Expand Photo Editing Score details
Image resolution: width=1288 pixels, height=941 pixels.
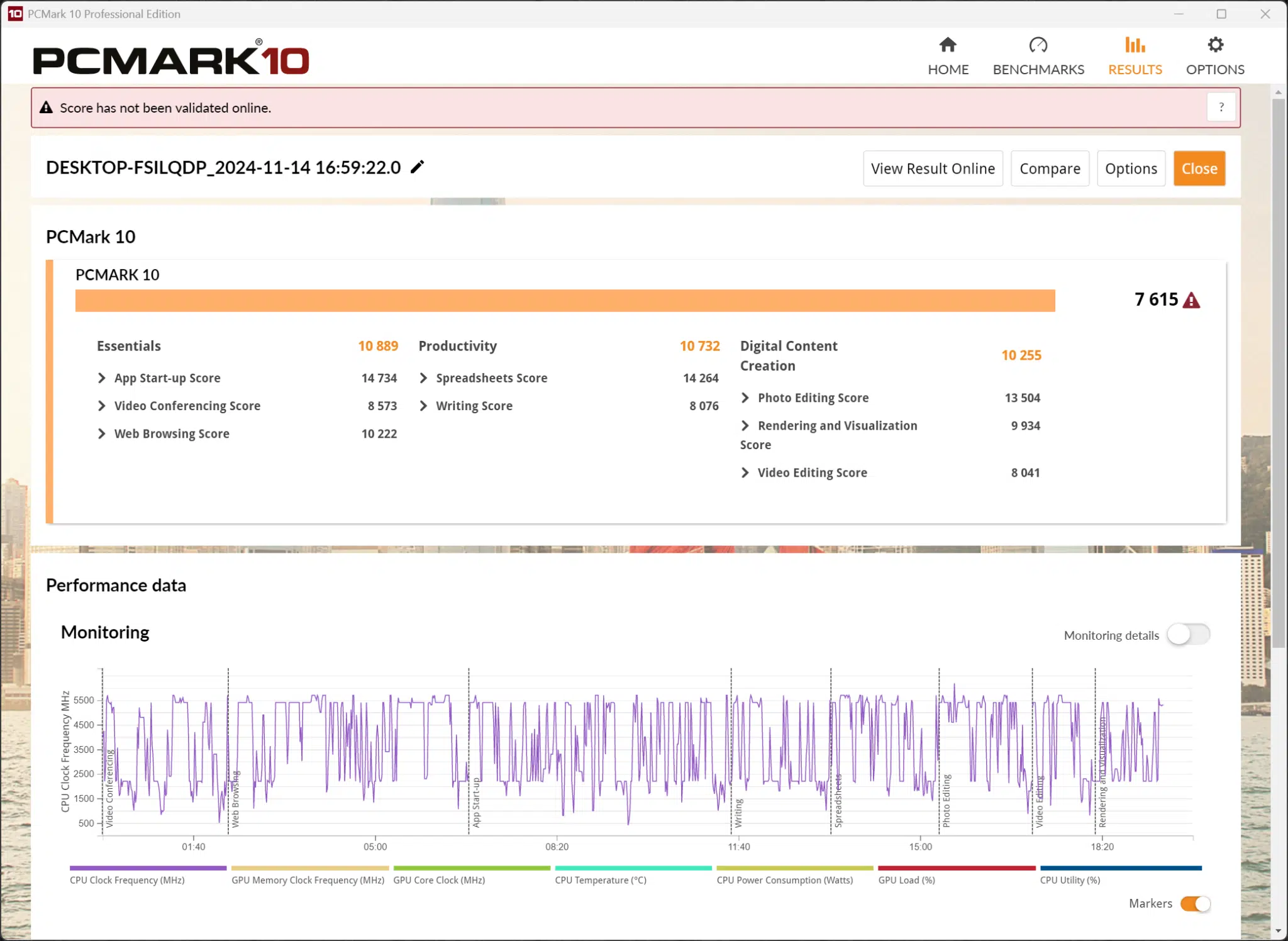[x=745, y=398]
